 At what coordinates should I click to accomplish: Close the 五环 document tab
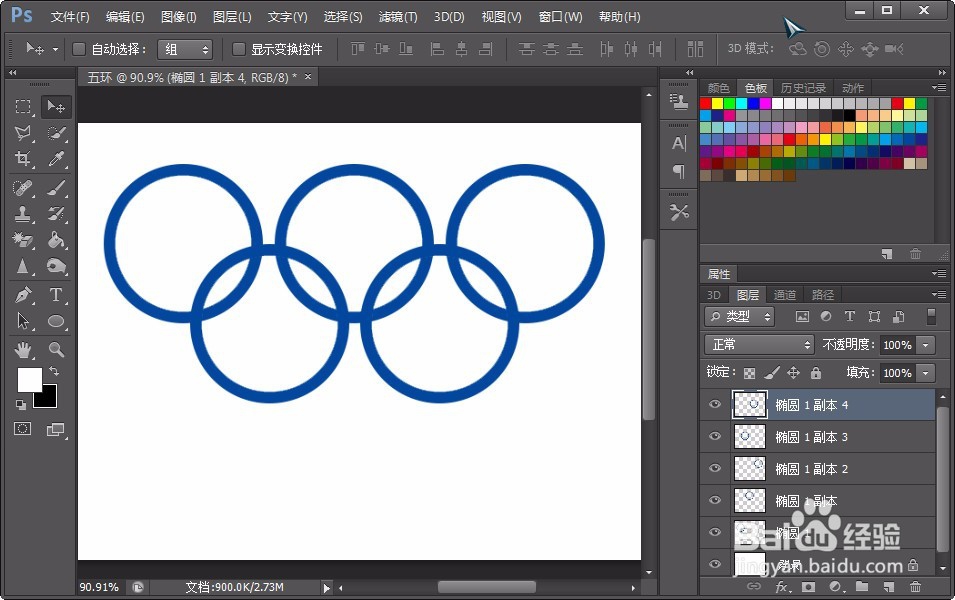pyautogui.click(x=308, y=77)
